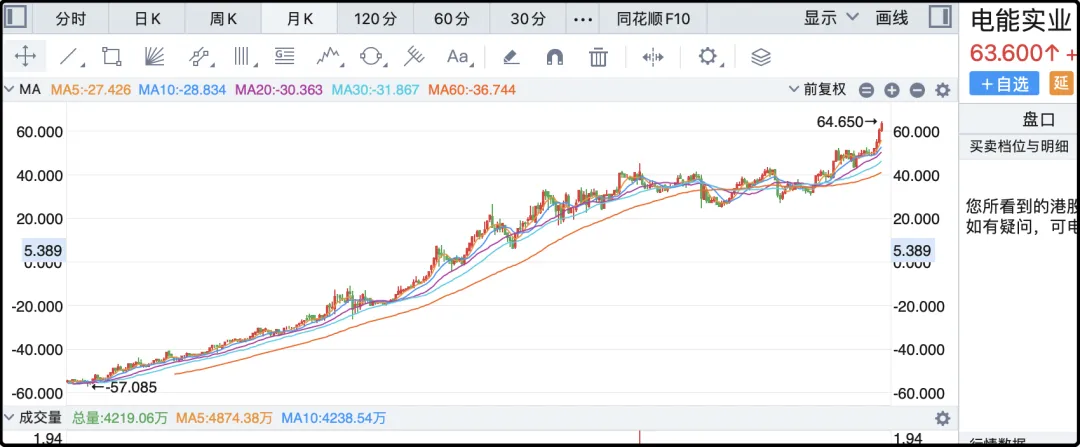This screenshot has height=447, width=1080.
Task: Pick the eraser drawing tool
Action: 510,57
